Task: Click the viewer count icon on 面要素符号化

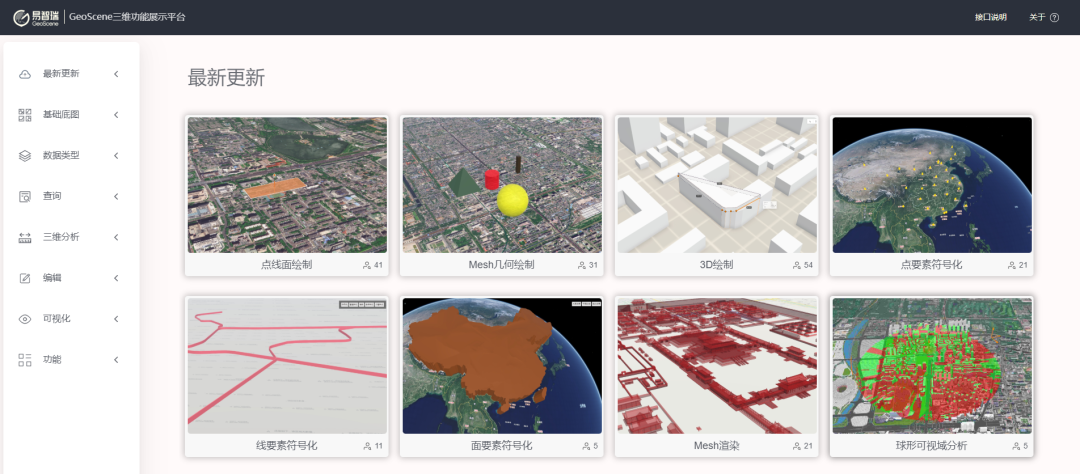Action: [585, 446]
